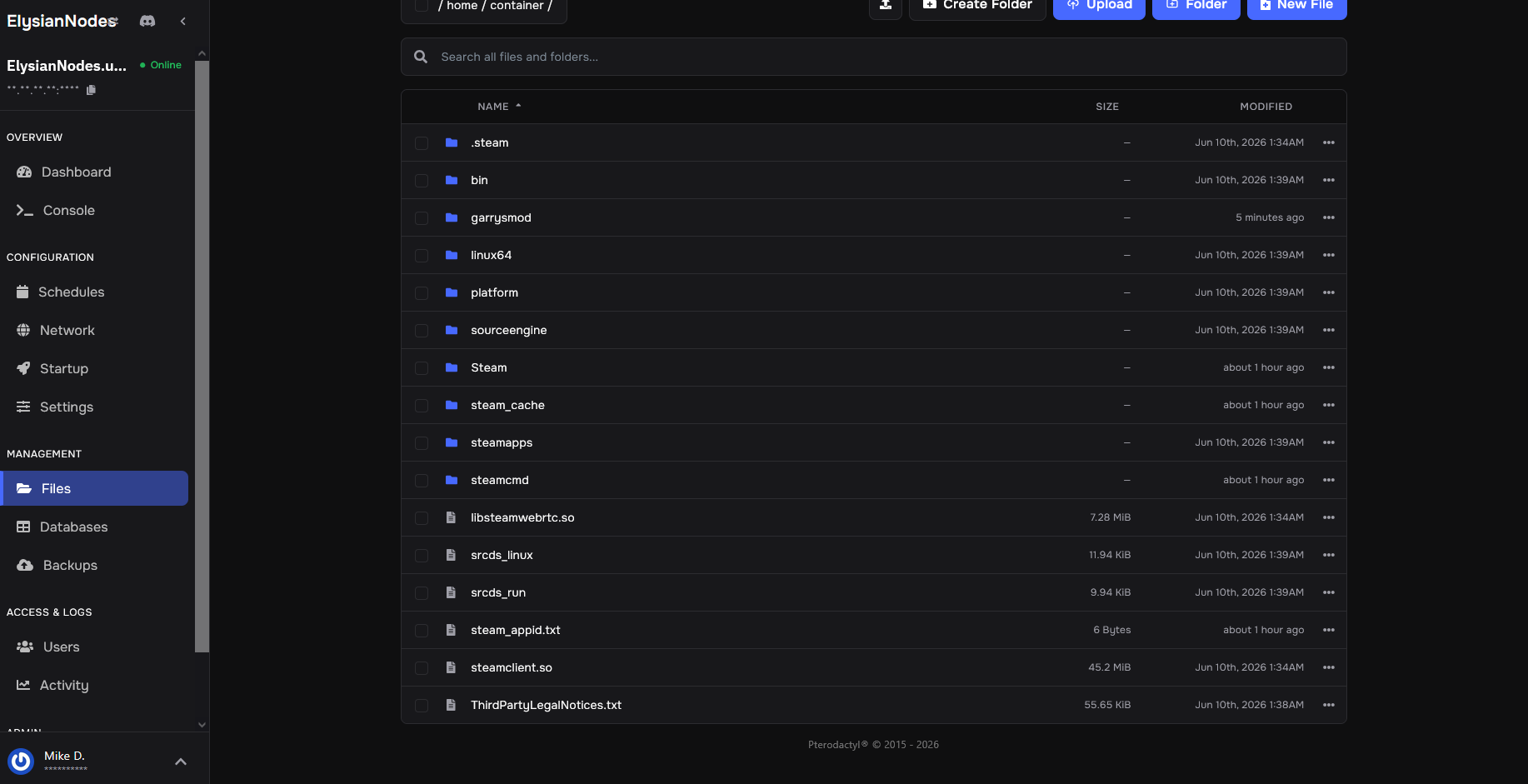The width and height of the screenshot is (1528, 784).
Task: Open options menu for garrysmod folder
Action: (1329, 217)
